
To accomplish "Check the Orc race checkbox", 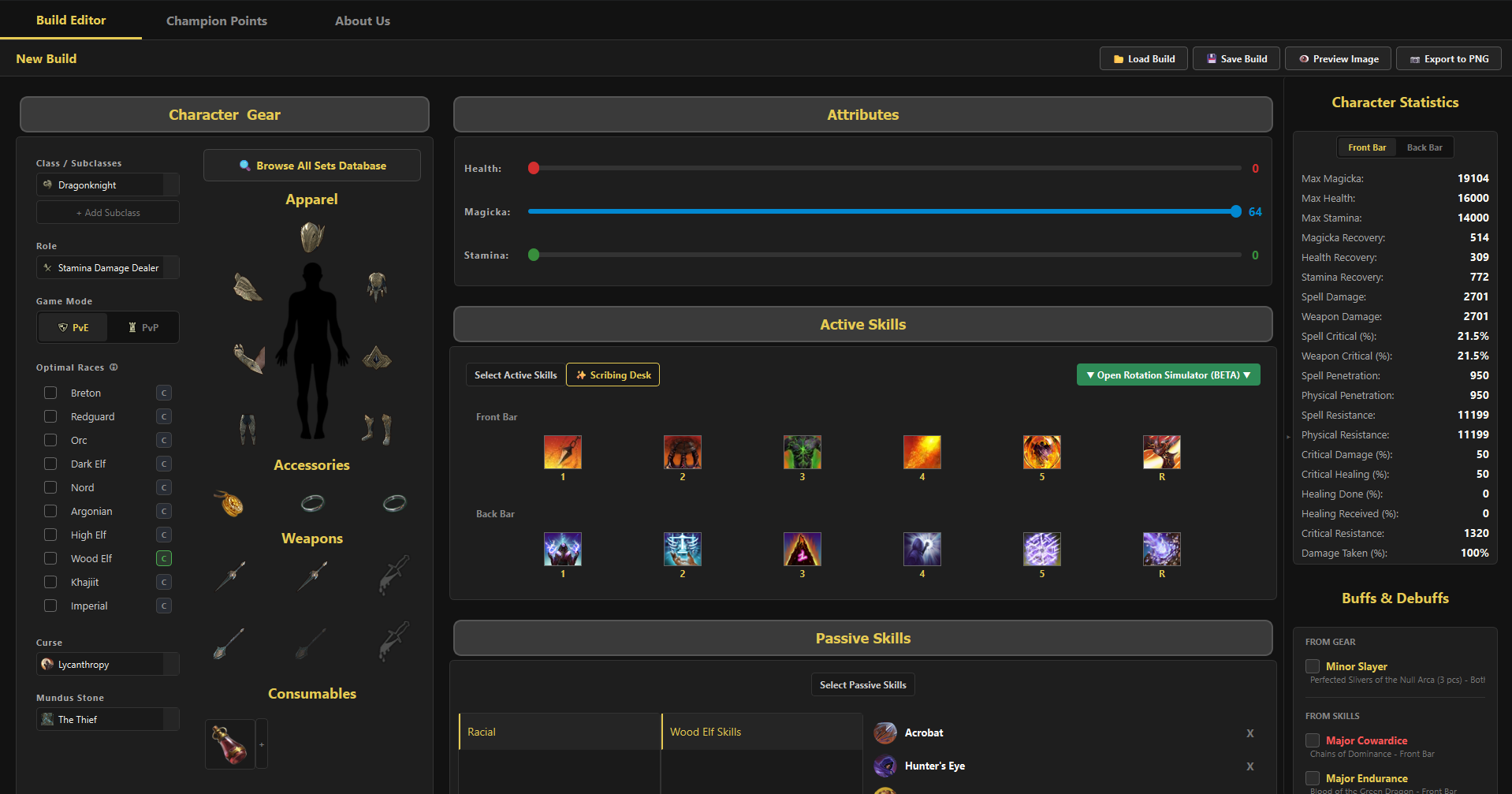I will [x=50, y=440].
